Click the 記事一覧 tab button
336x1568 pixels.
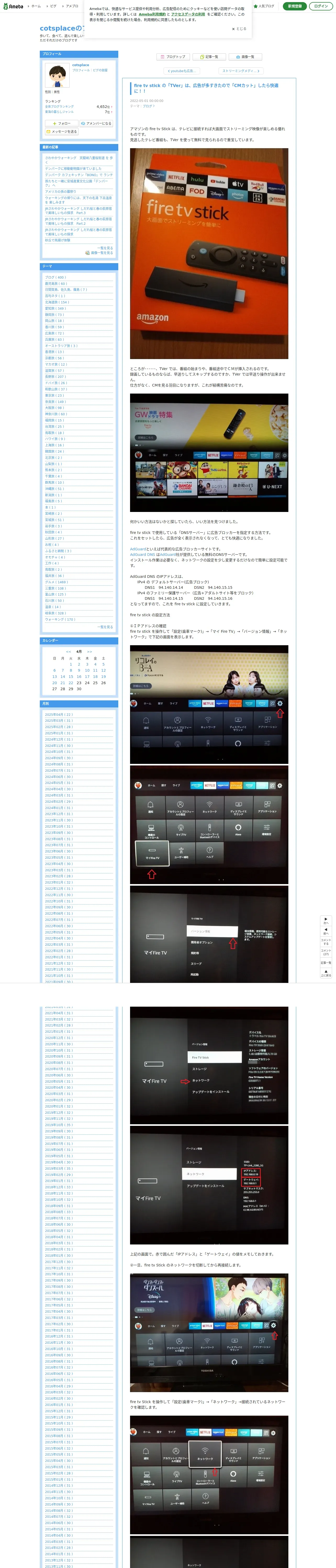(209, 57)
